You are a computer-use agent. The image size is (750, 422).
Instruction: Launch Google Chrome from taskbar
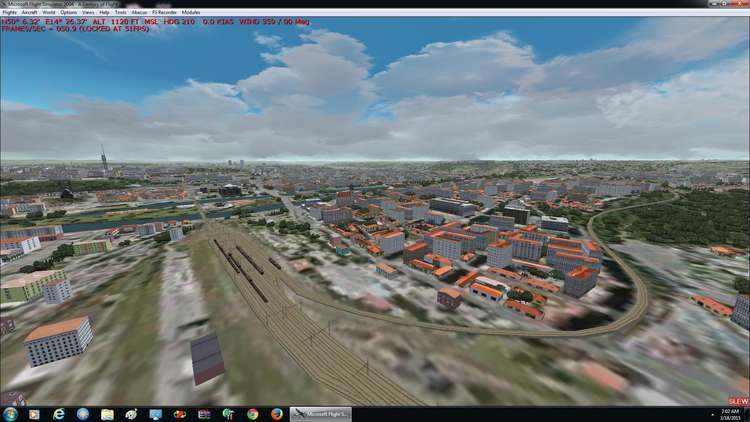253,414
